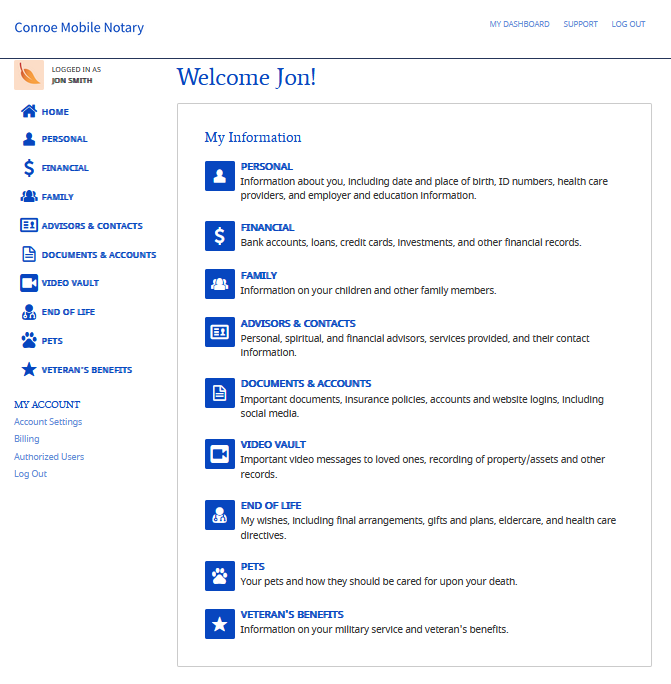Screen dimensions: 671x684
Task: Select VETERAN'S BENEFITS label in sidebar
Action: pyautogui.click(x=87, y=370)
